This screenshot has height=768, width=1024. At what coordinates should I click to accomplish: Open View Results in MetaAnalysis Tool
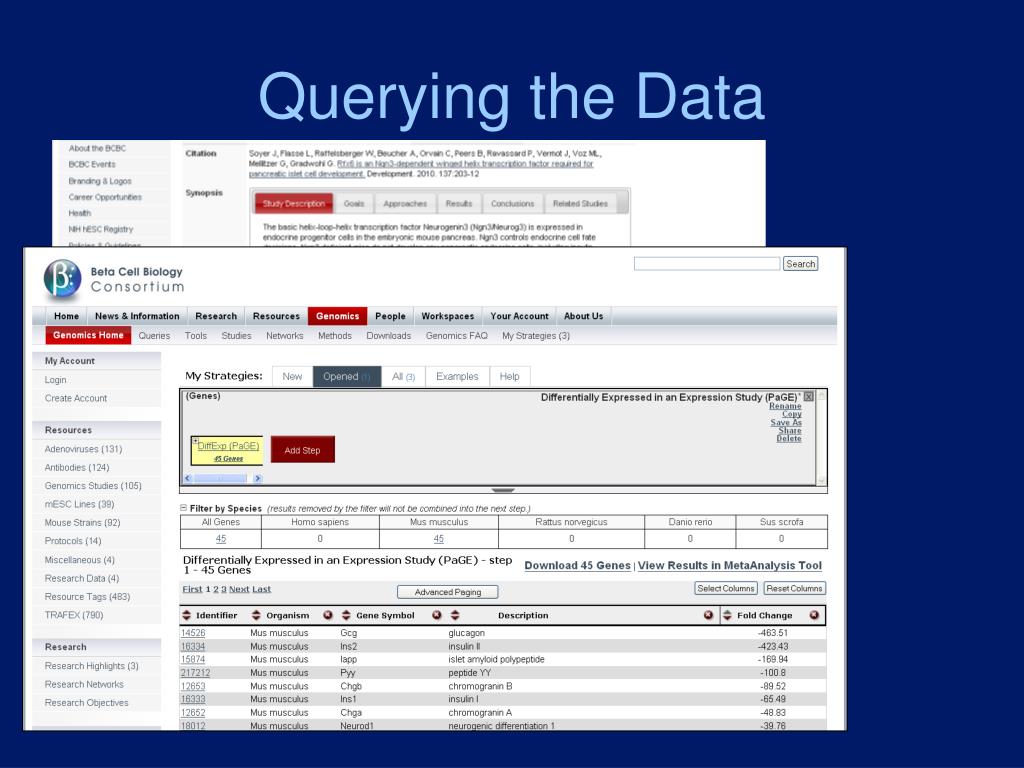coord(729,566)
